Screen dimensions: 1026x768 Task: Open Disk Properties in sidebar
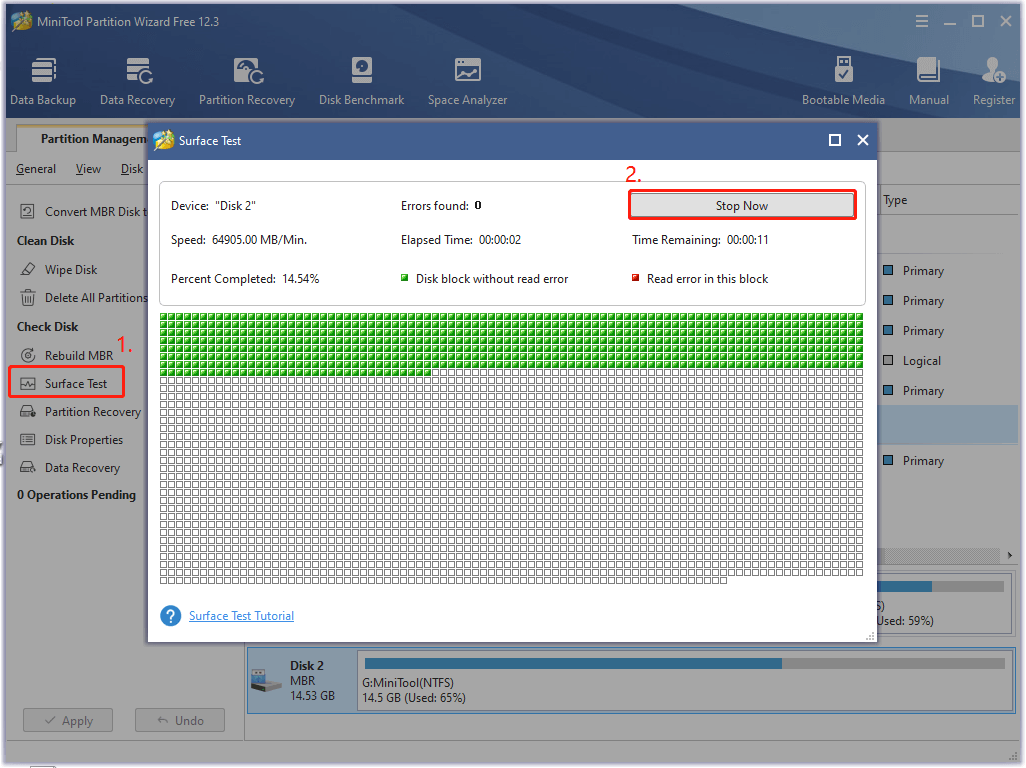[71, 440]
